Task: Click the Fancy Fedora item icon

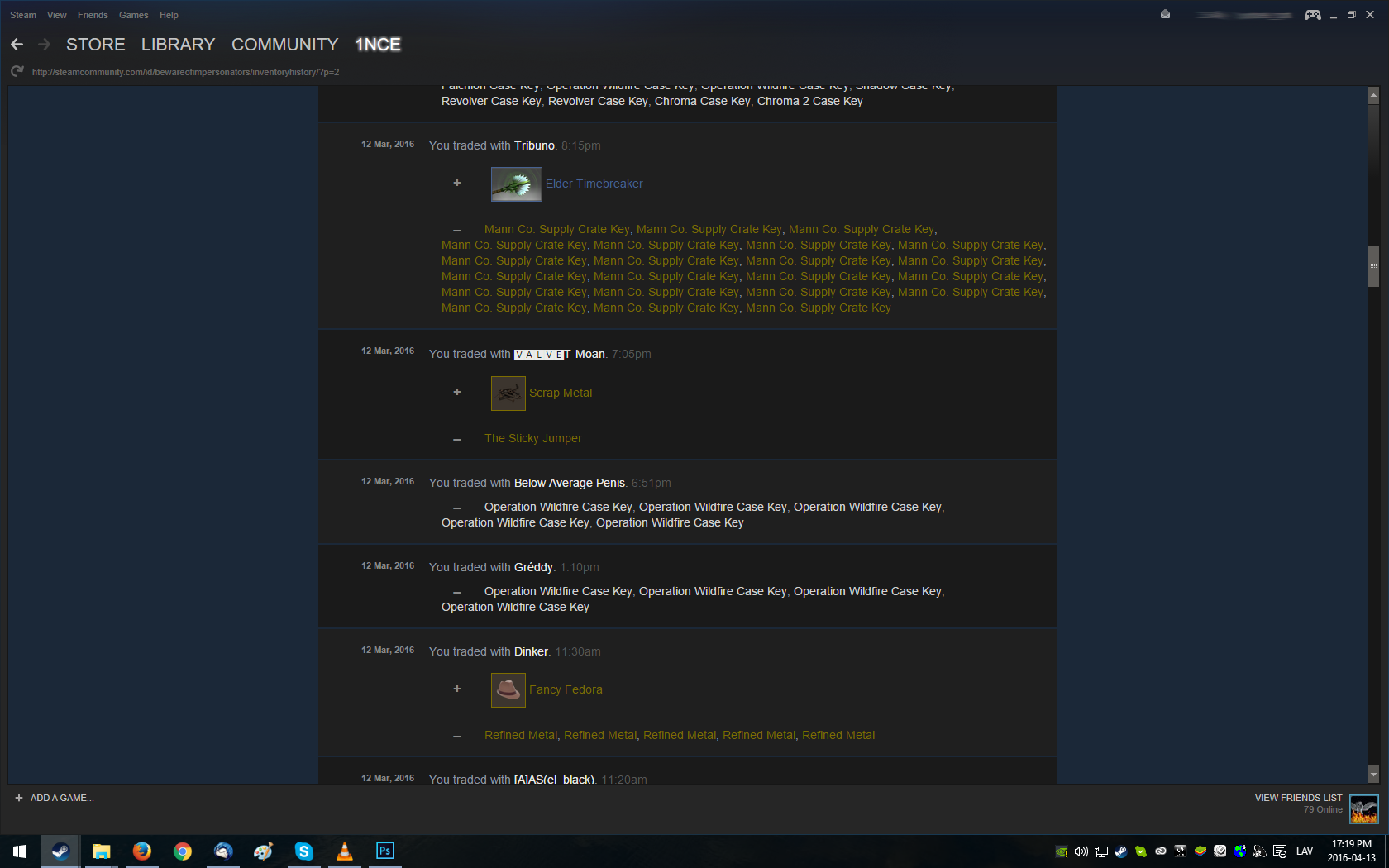Action: click(x=508, y=689)
